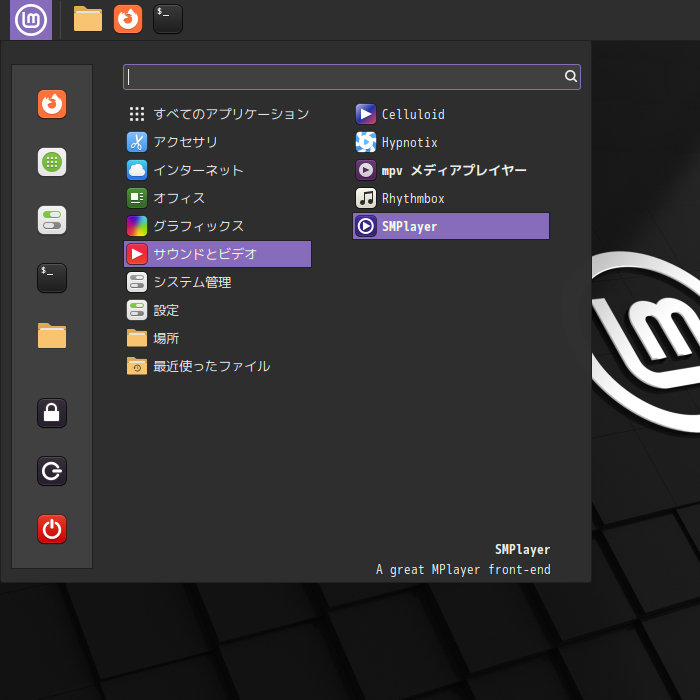
Task: Launch the Terminal from the favorites sidebar
Action: tap(52, 278)
